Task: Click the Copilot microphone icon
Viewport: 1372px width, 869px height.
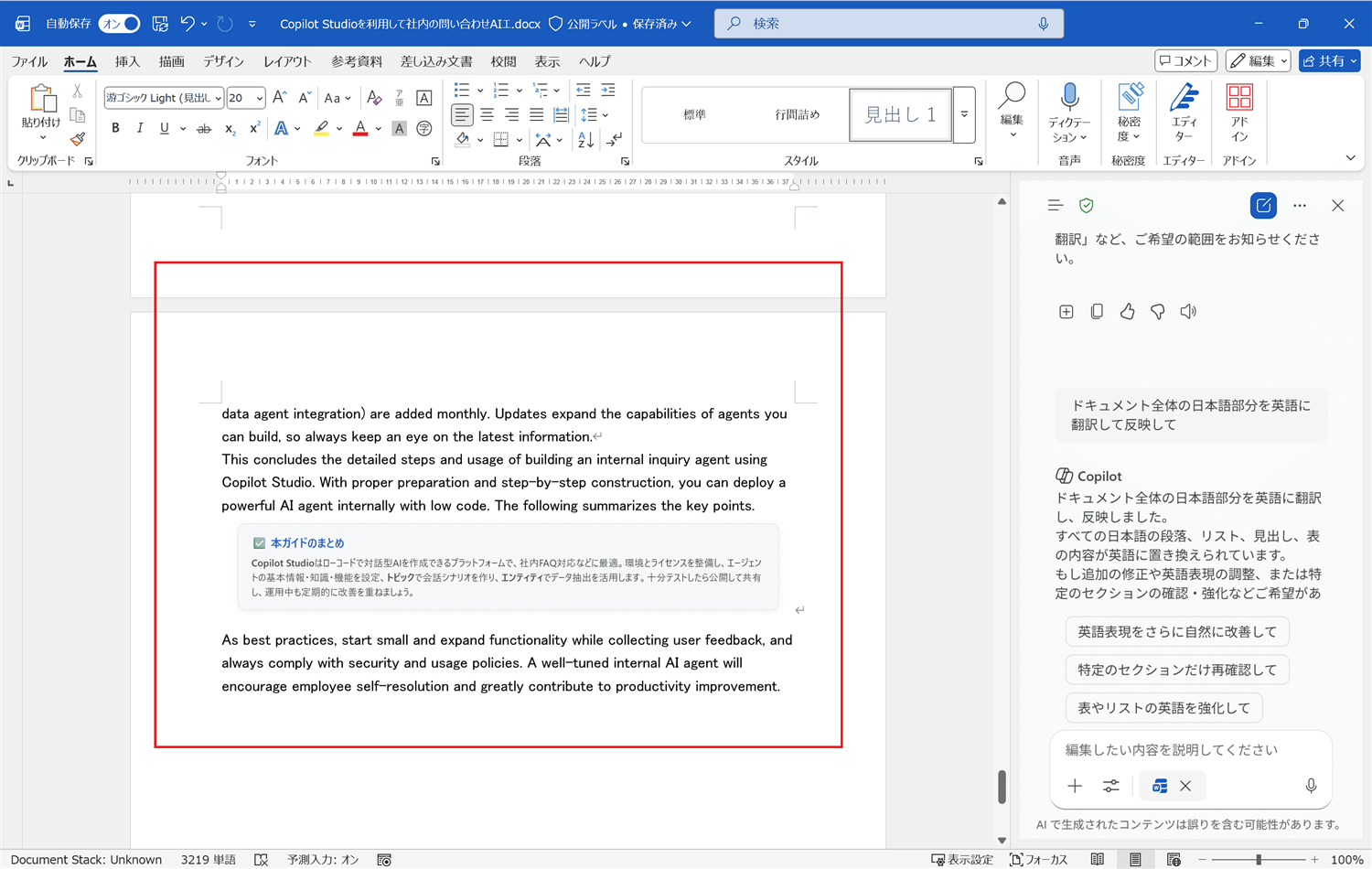Action: point(1311,786)
